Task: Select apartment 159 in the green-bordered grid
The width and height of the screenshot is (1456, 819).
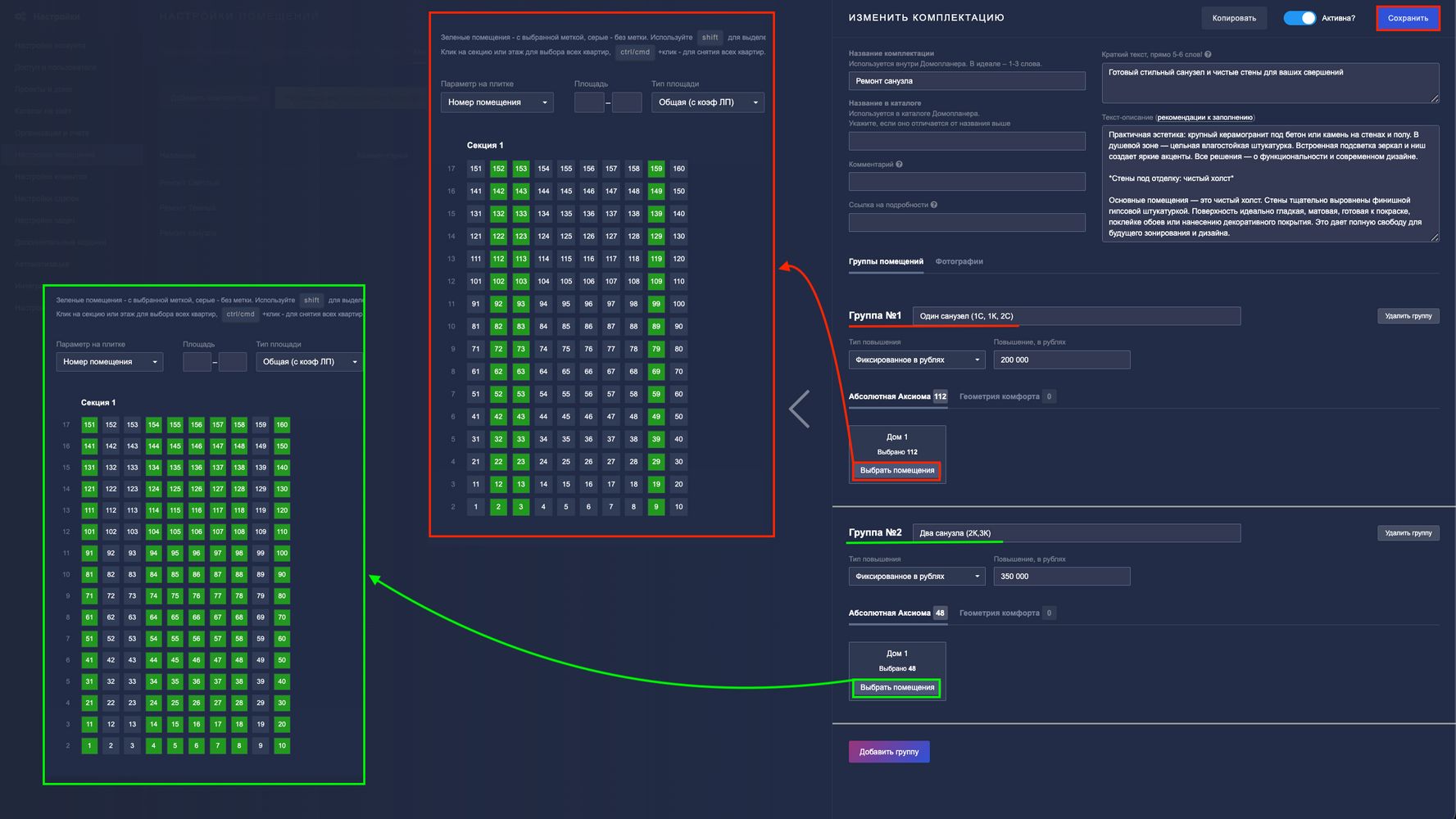Action: 261,425
